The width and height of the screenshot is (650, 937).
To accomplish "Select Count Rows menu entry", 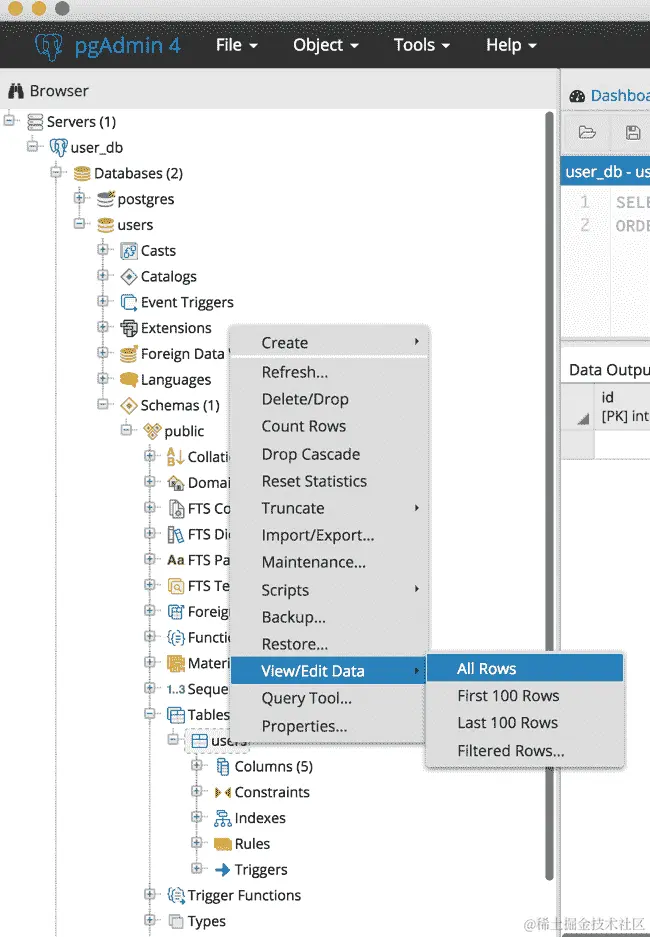I will [x=329, y=427].
